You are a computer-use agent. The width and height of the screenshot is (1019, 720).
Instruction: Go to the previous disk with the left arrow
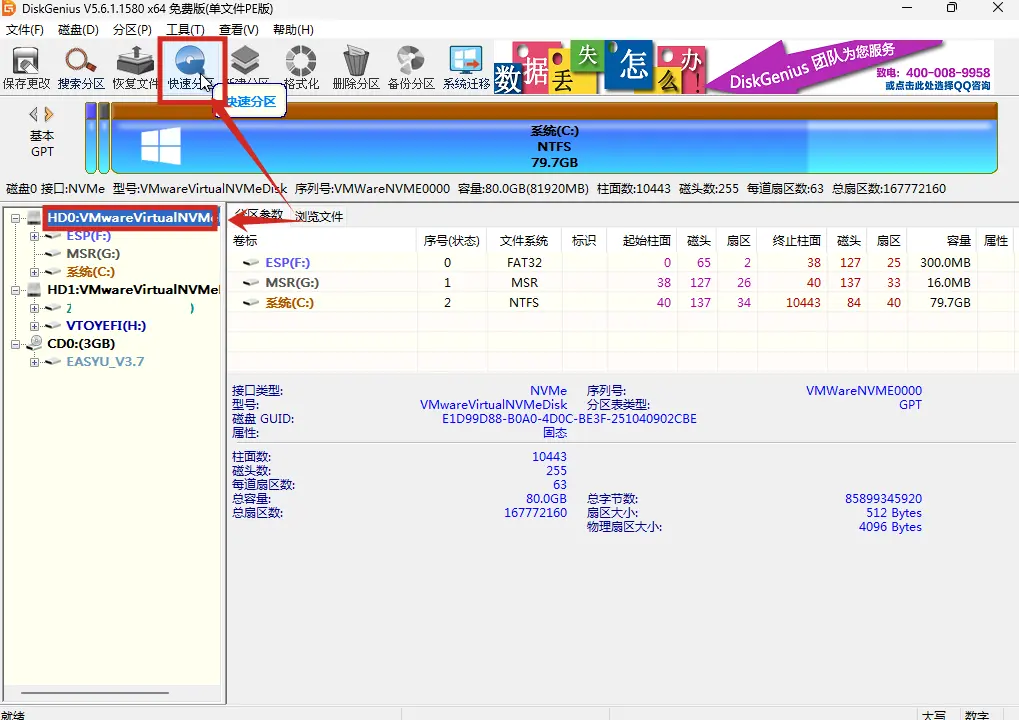[x=33, y=114]
